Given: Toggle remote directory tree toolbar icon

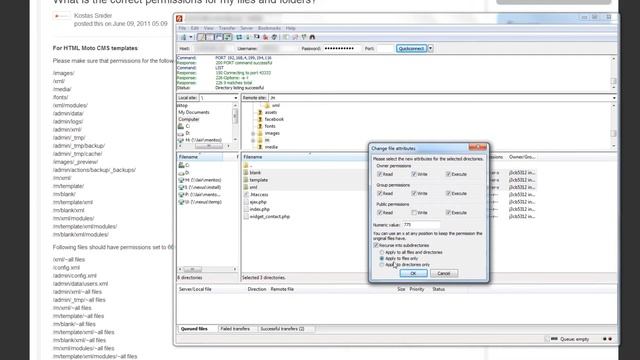Looking at the screenshot, I should point(219,37).
